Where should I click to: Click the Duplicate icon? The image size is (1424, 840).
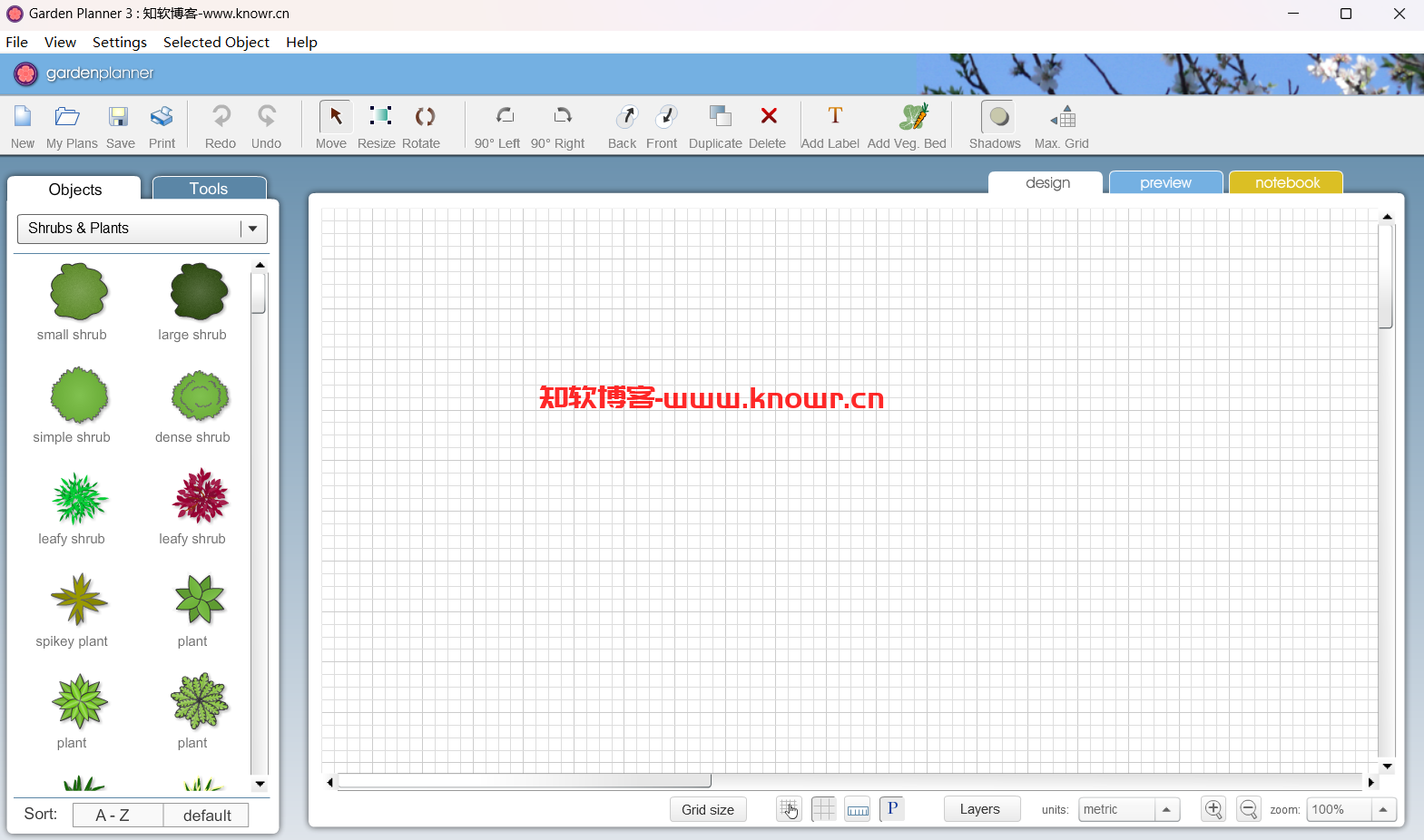click(x=721, y=116)
